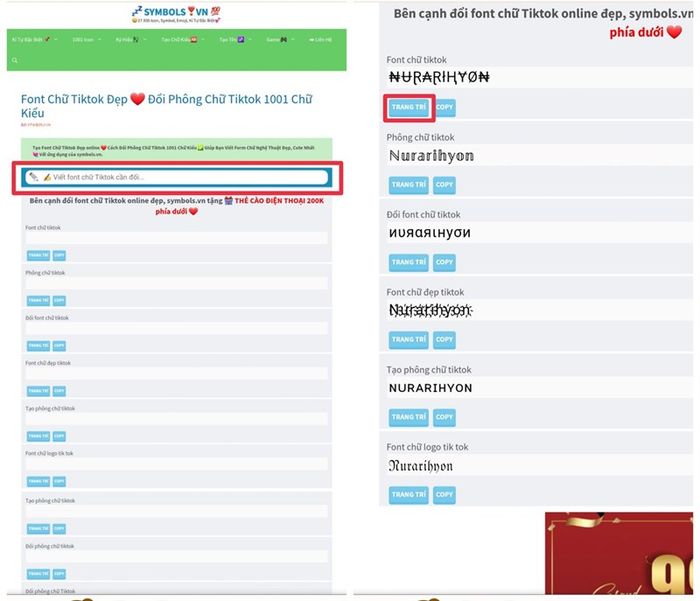700x601 pixels.
Task: Focus the 'Viết font chữ Tiktok cần đổi' input
Action: (177, 177)
